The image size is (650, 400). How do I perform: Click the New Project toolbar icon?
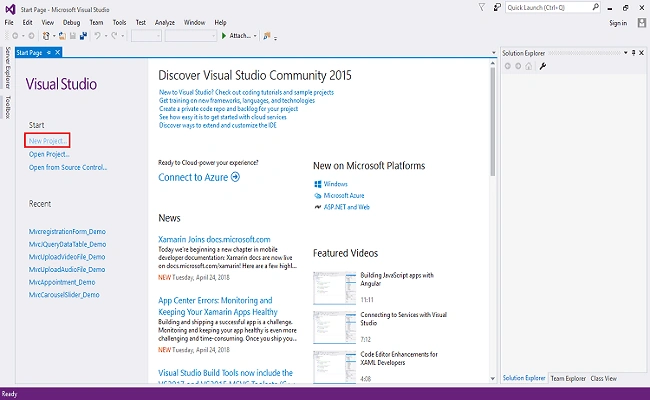[46, 36]
